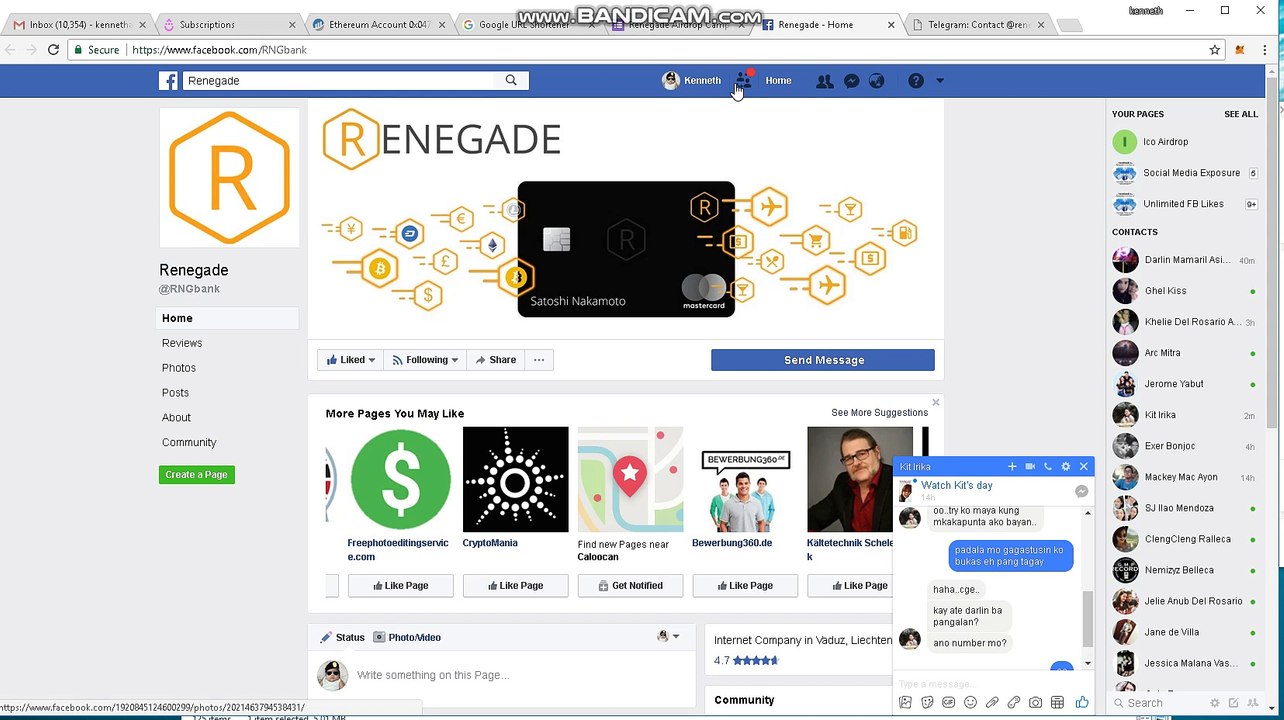Open account menu arrow in top bar
Viewport: 1284px width, 720px height.
(x=939, y=81)
